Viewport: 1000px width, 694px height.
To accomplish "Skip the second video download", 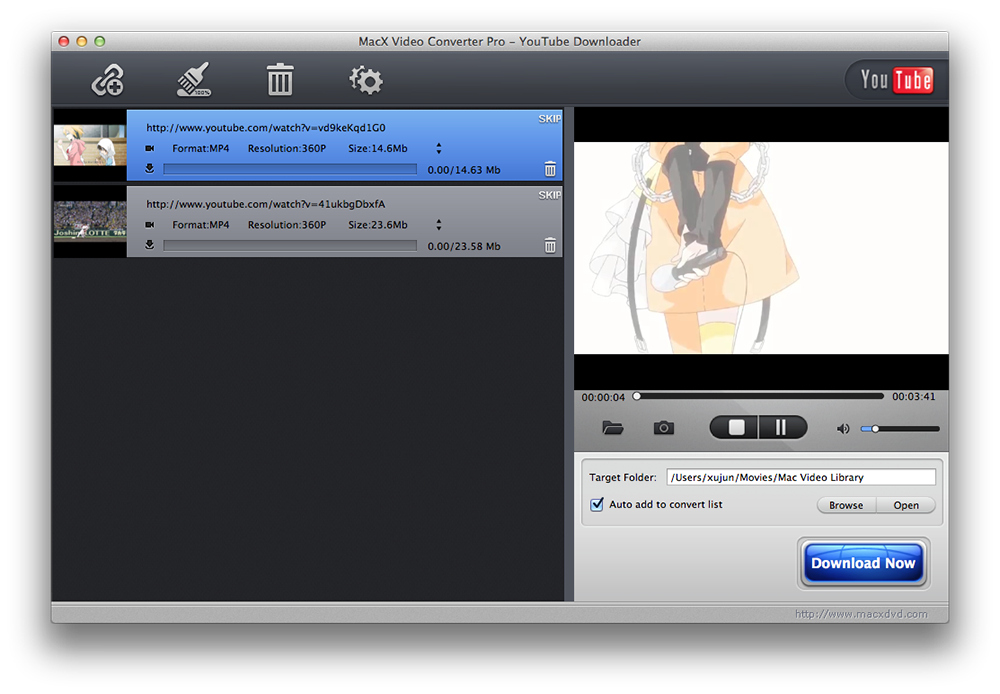I will pos(550,195).
